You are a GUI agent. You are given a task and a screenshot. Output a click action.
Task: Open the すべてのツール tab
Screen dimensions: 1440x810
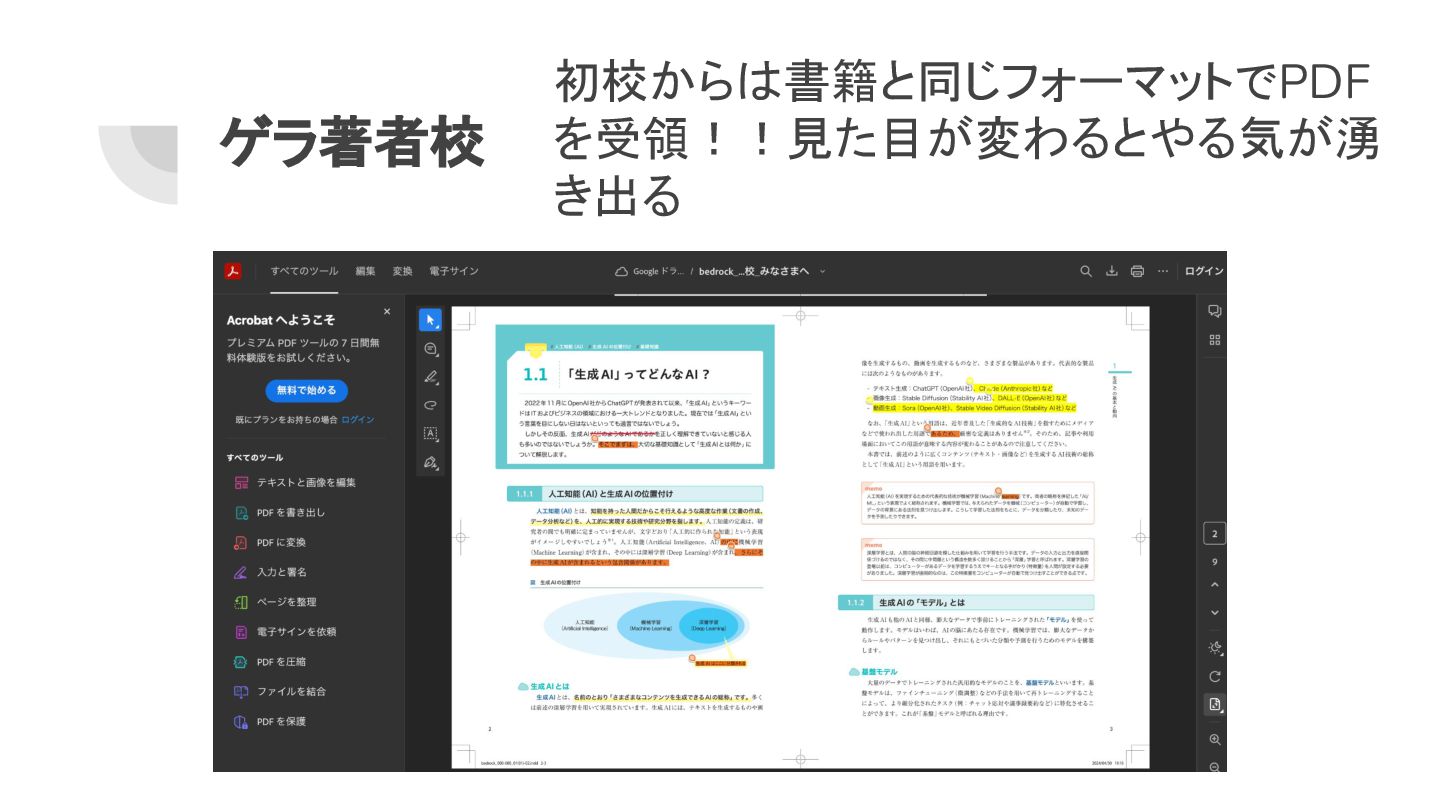coord(304,271)
